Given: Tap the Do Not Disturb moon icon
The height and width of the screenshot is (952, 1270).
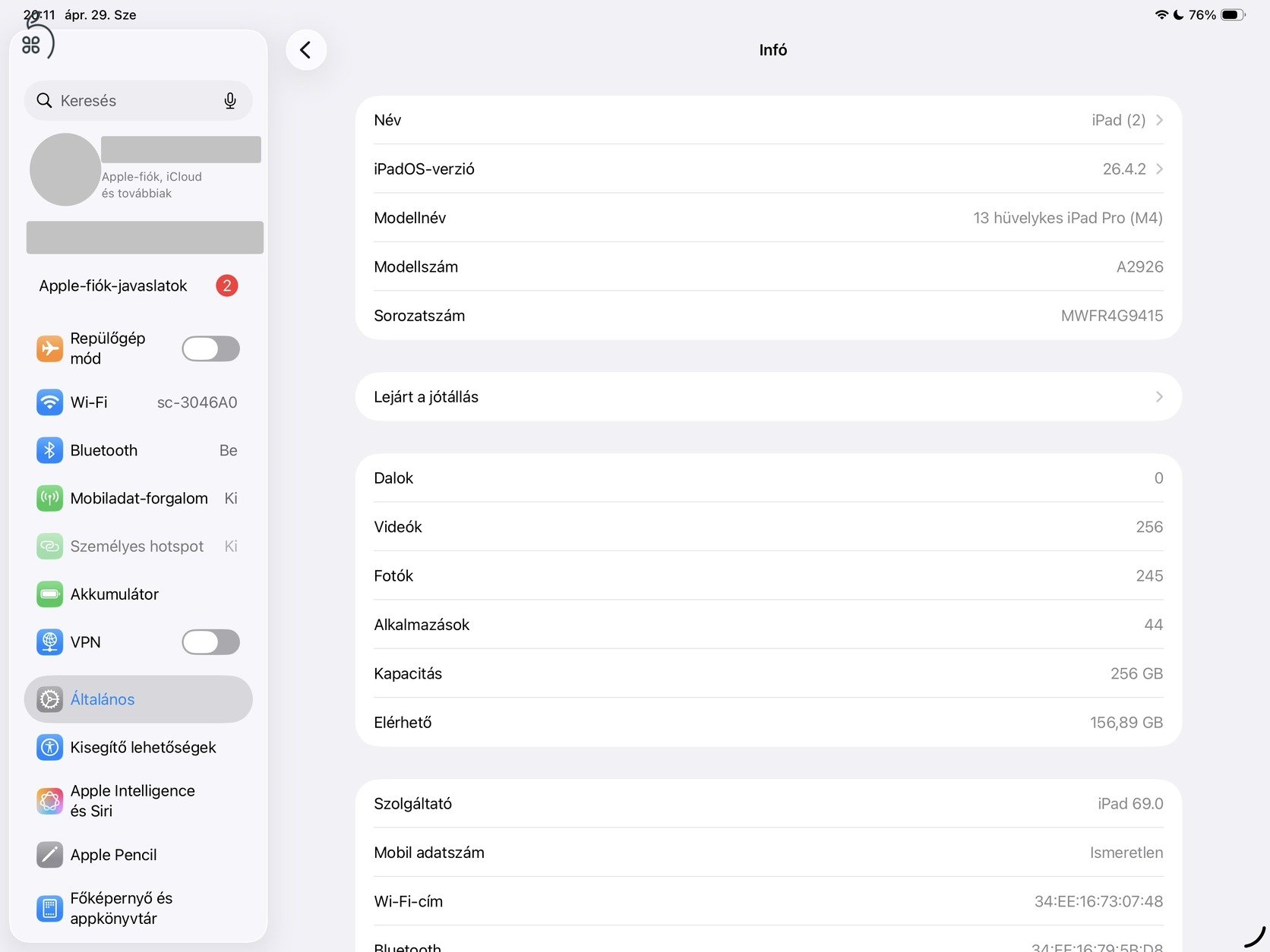Looking at the screenshot, I should click(x=1179, y=14).
